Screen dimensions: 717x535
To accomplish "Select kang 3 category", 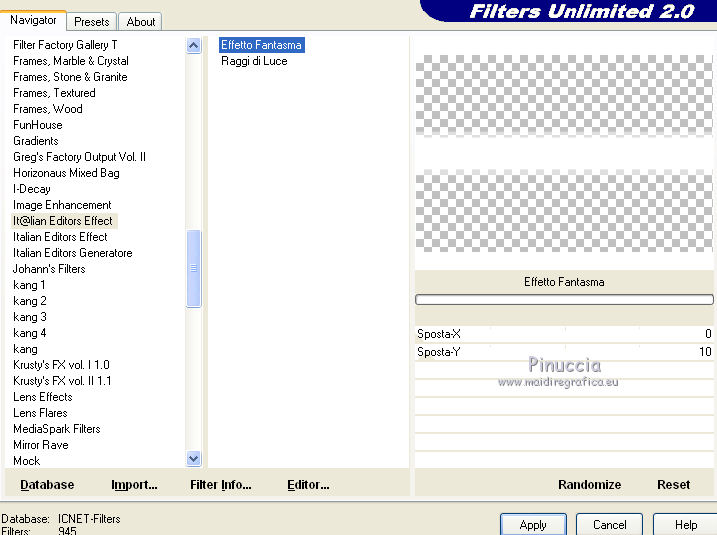I will (x=30, y=317).
